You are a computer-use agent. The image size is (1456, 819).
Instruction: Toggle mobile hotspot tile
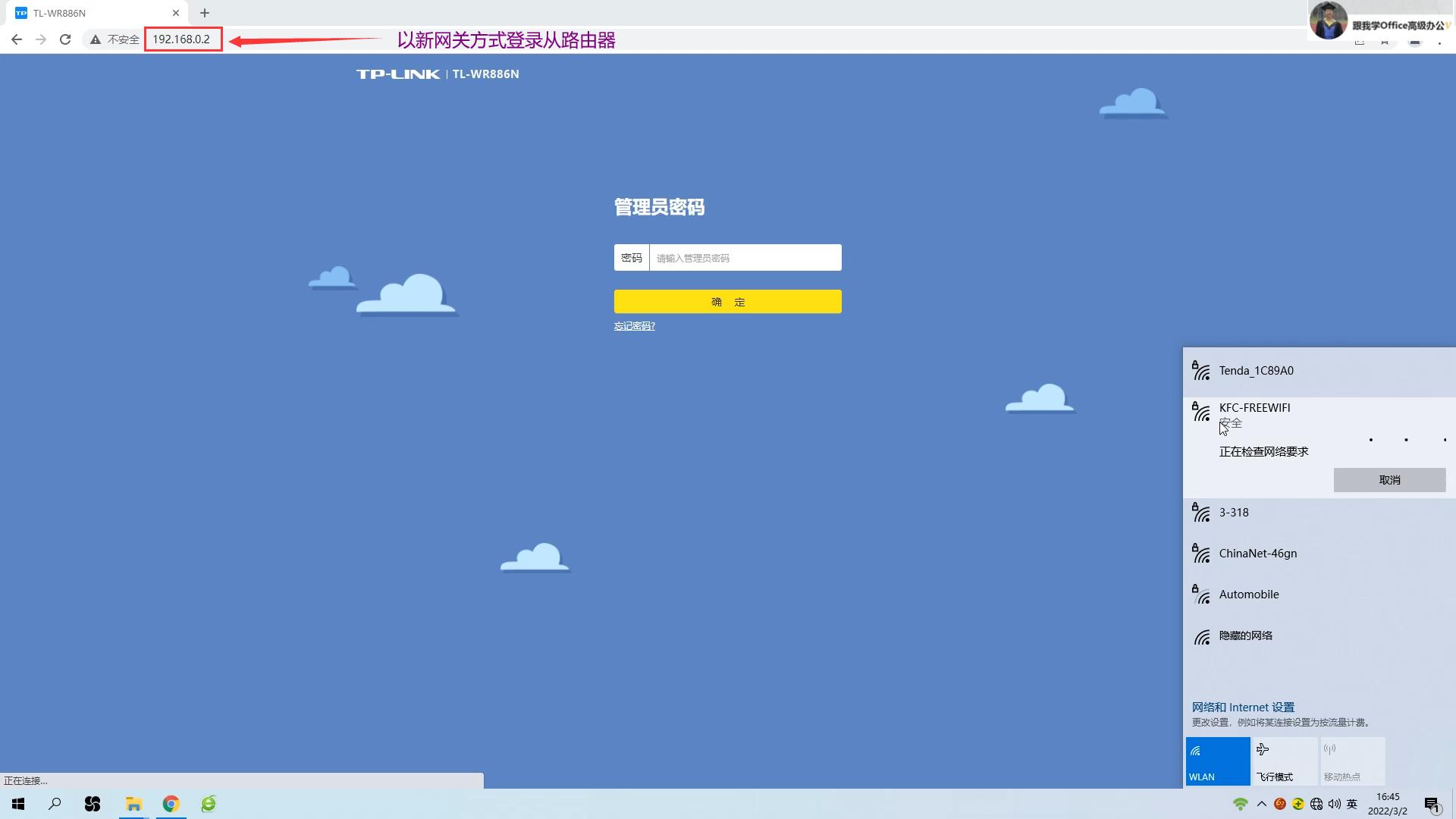point(1352,761)
